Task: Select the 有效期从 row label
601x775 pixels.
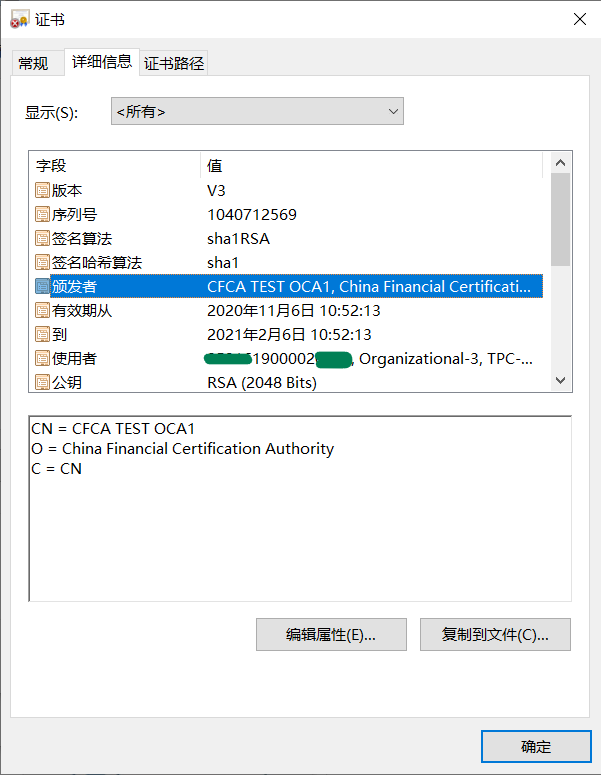Action: click(x=82, y=310)
